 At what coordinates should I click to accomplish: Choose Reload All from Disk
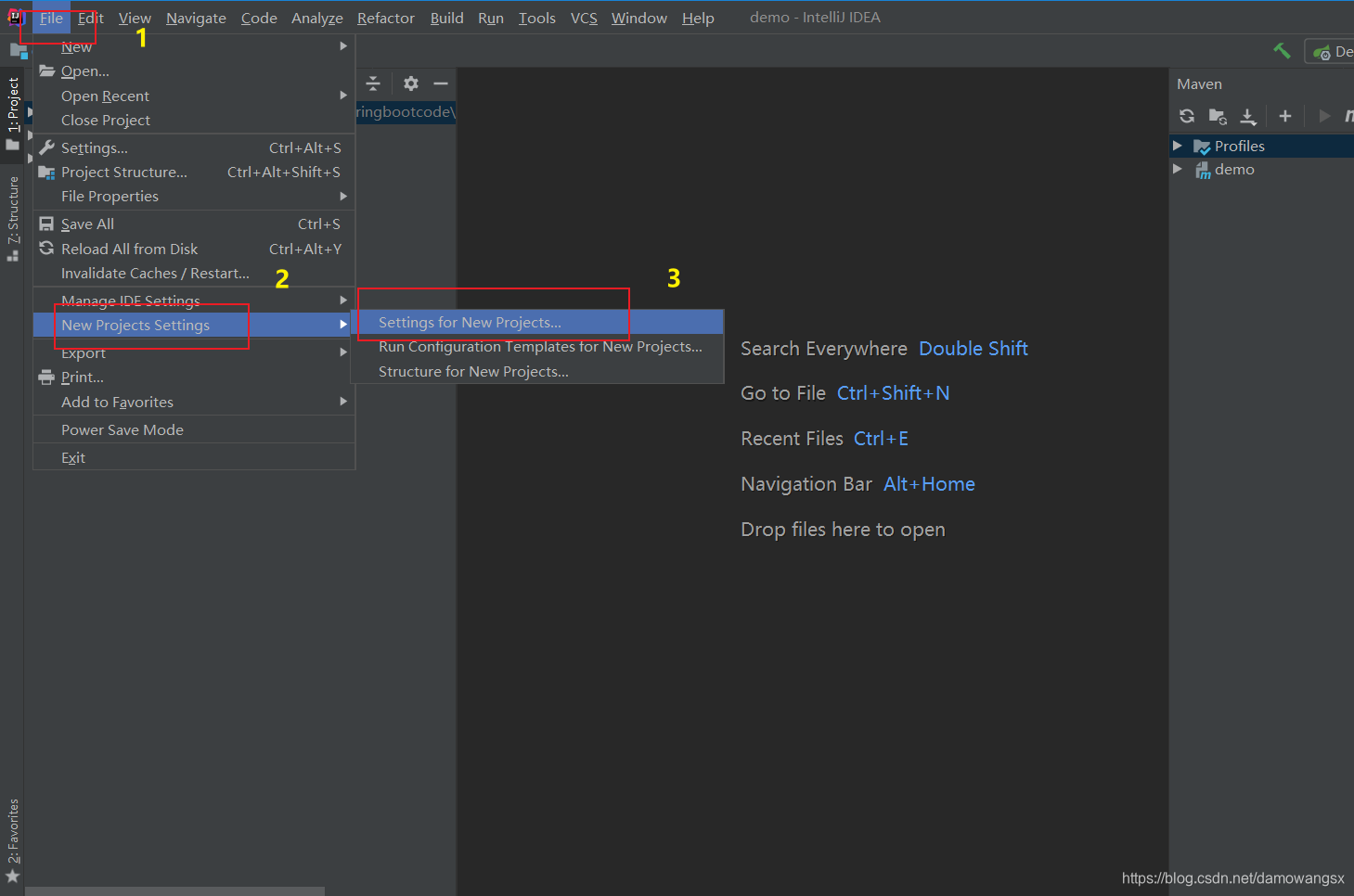coord(194,249)
